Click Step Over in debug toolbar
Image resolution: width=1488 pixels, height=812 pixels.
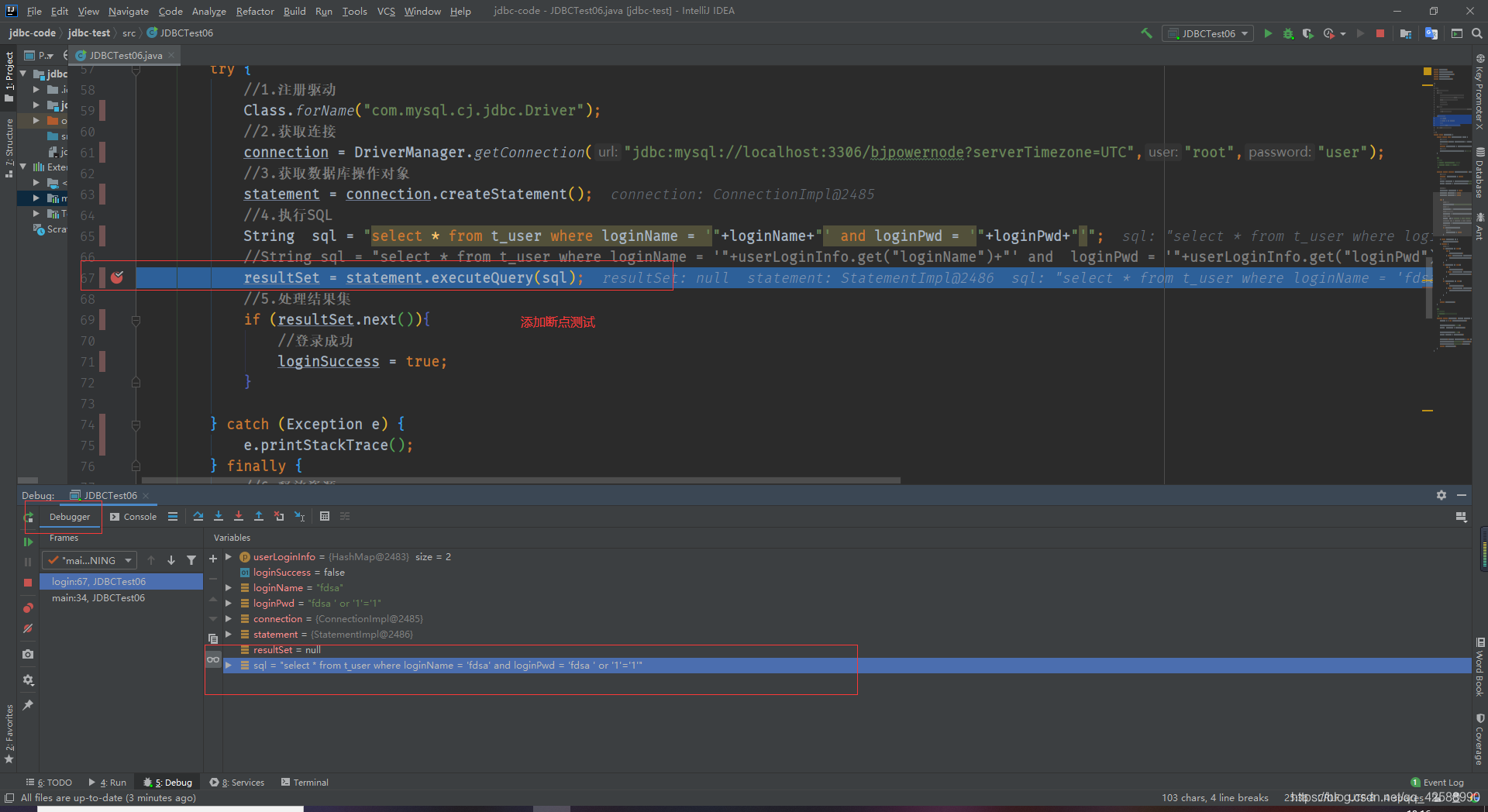198,516
